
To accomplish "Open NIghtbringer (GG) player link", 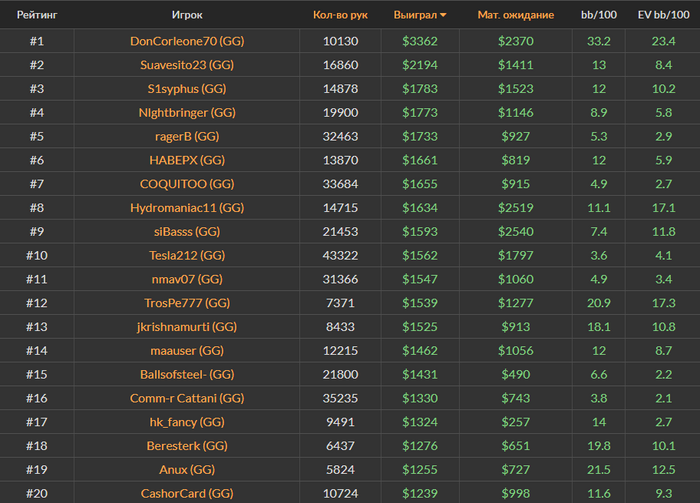I will point(187,112).
